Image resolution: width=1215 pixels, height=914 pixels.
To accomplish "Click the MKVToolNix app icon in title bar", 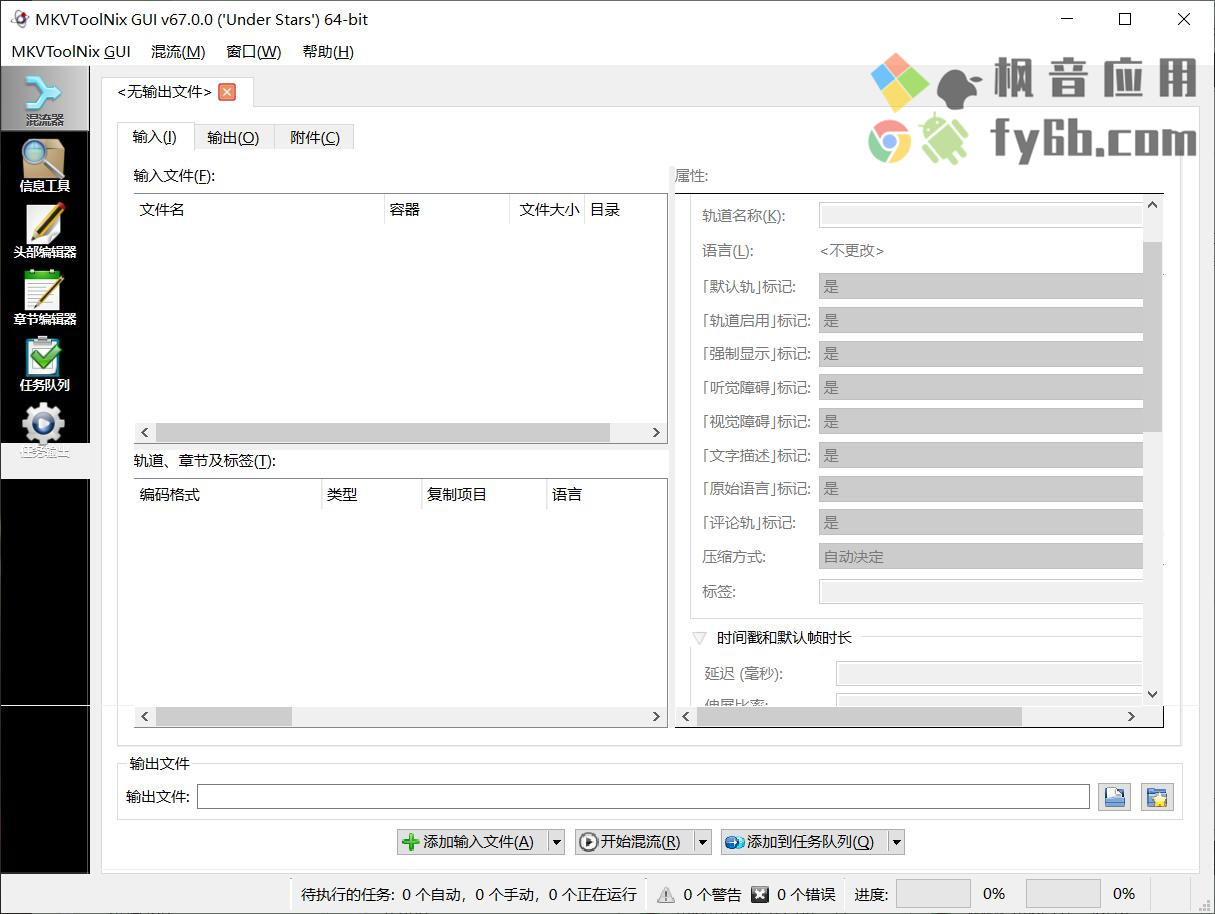I will coord(19,19).
